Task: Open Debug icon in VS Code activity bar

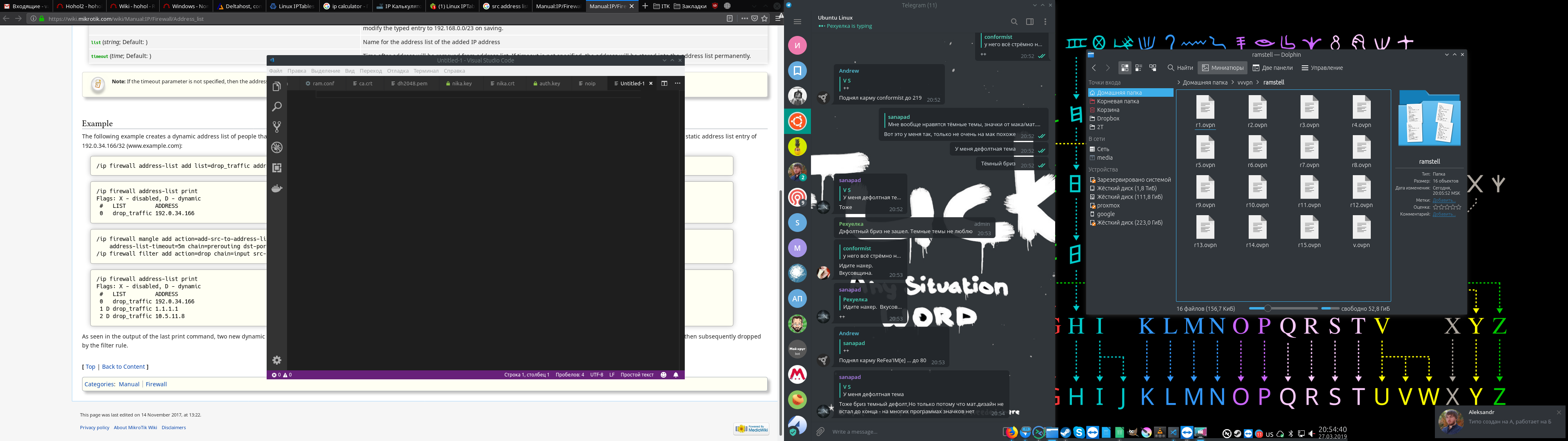Action: (276, 147)
